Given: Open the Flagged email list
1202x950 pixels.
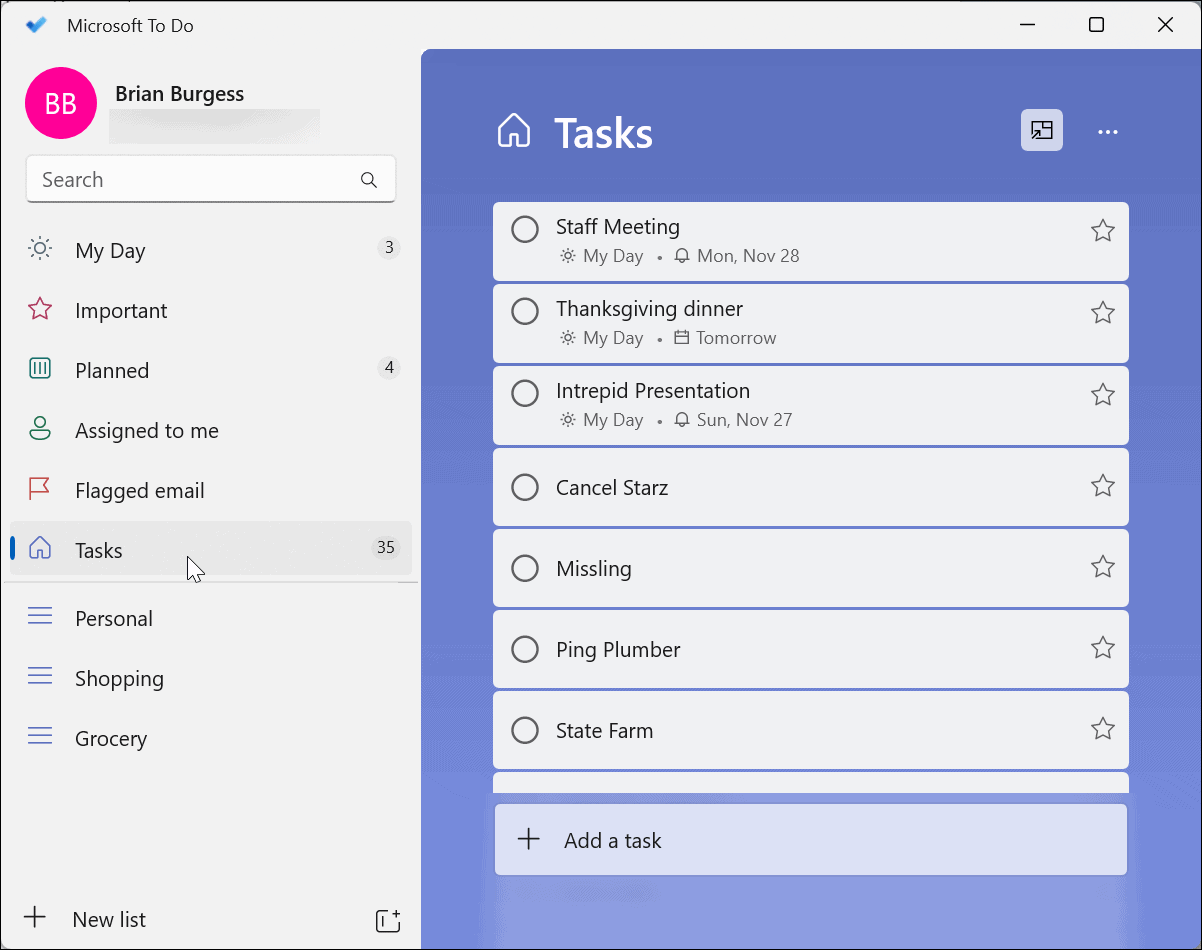Looking at the screenshot, I should click(139, 491).
